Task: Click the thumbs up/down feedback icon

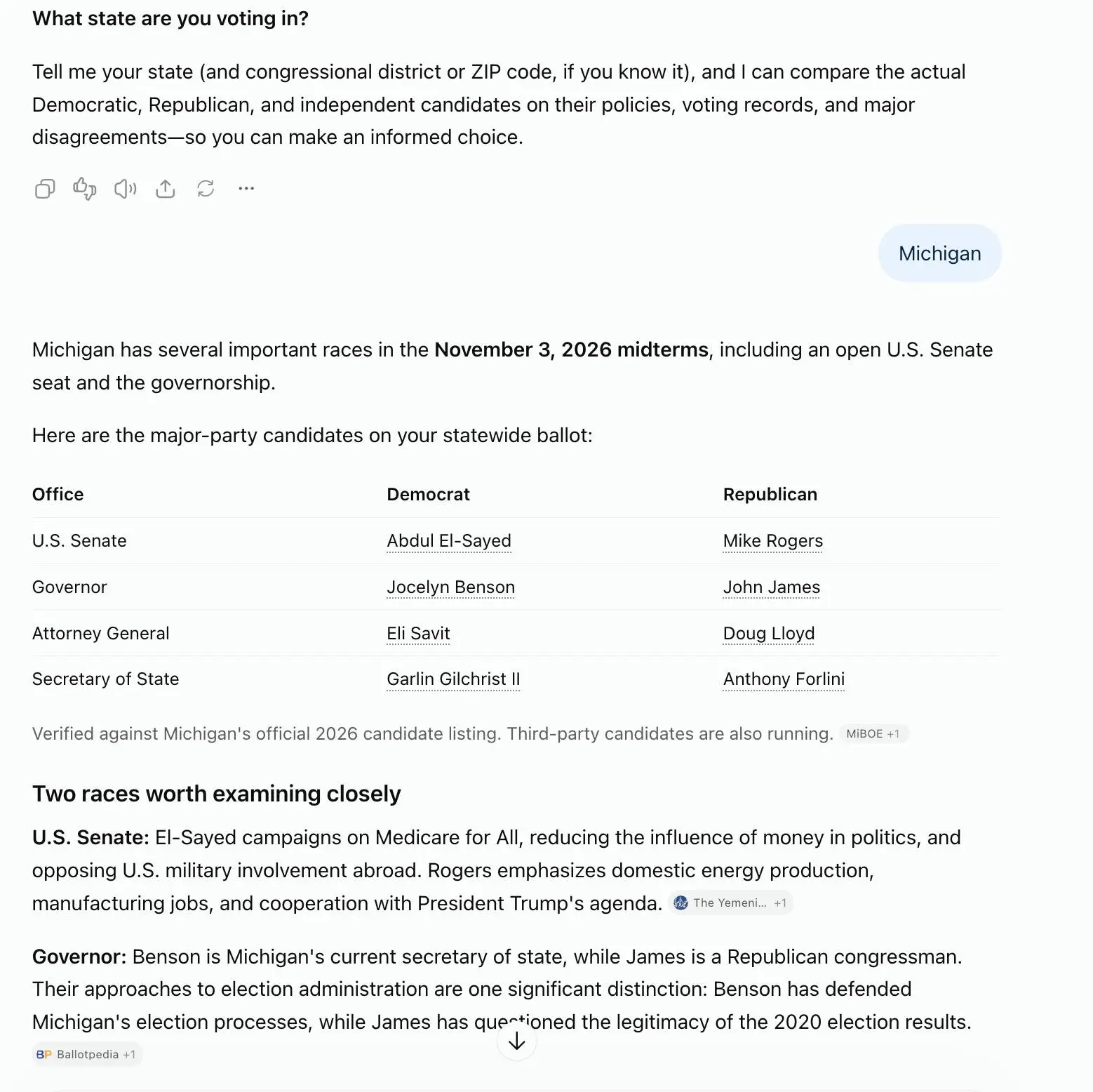Action: (85, 189)
